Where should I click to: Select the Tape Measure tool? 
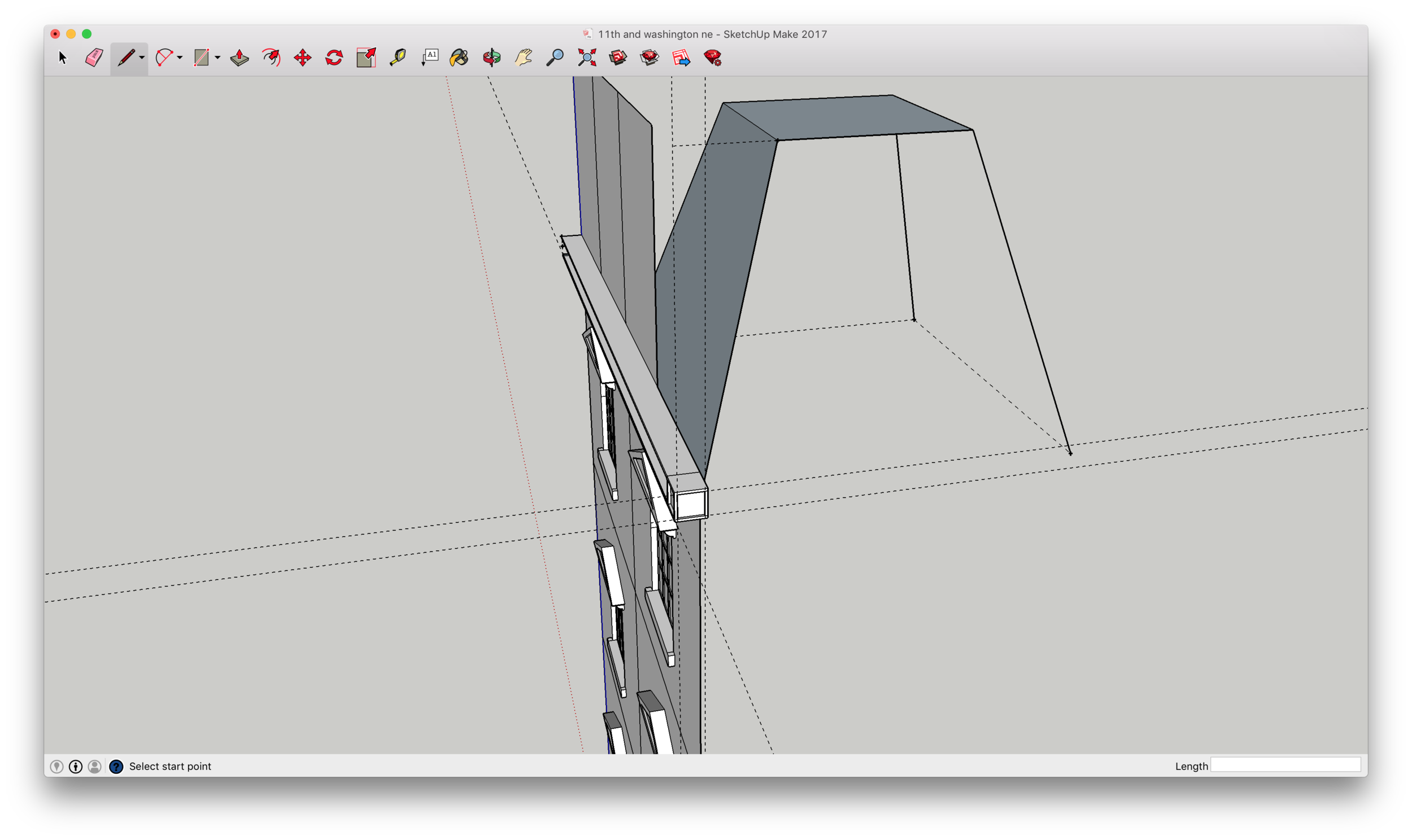click(x=398, y=58)
